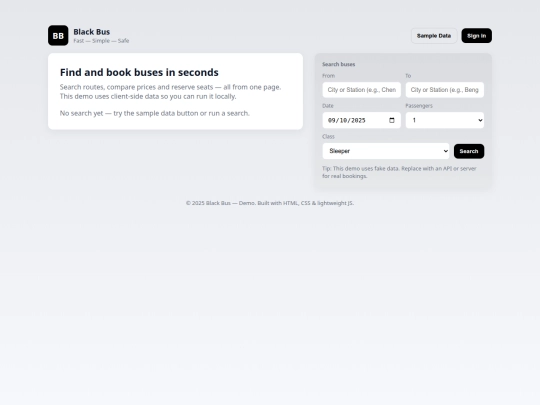Click the heading Find and book buses in seconds
The image size is (540, 405).
tap(139, 72)
